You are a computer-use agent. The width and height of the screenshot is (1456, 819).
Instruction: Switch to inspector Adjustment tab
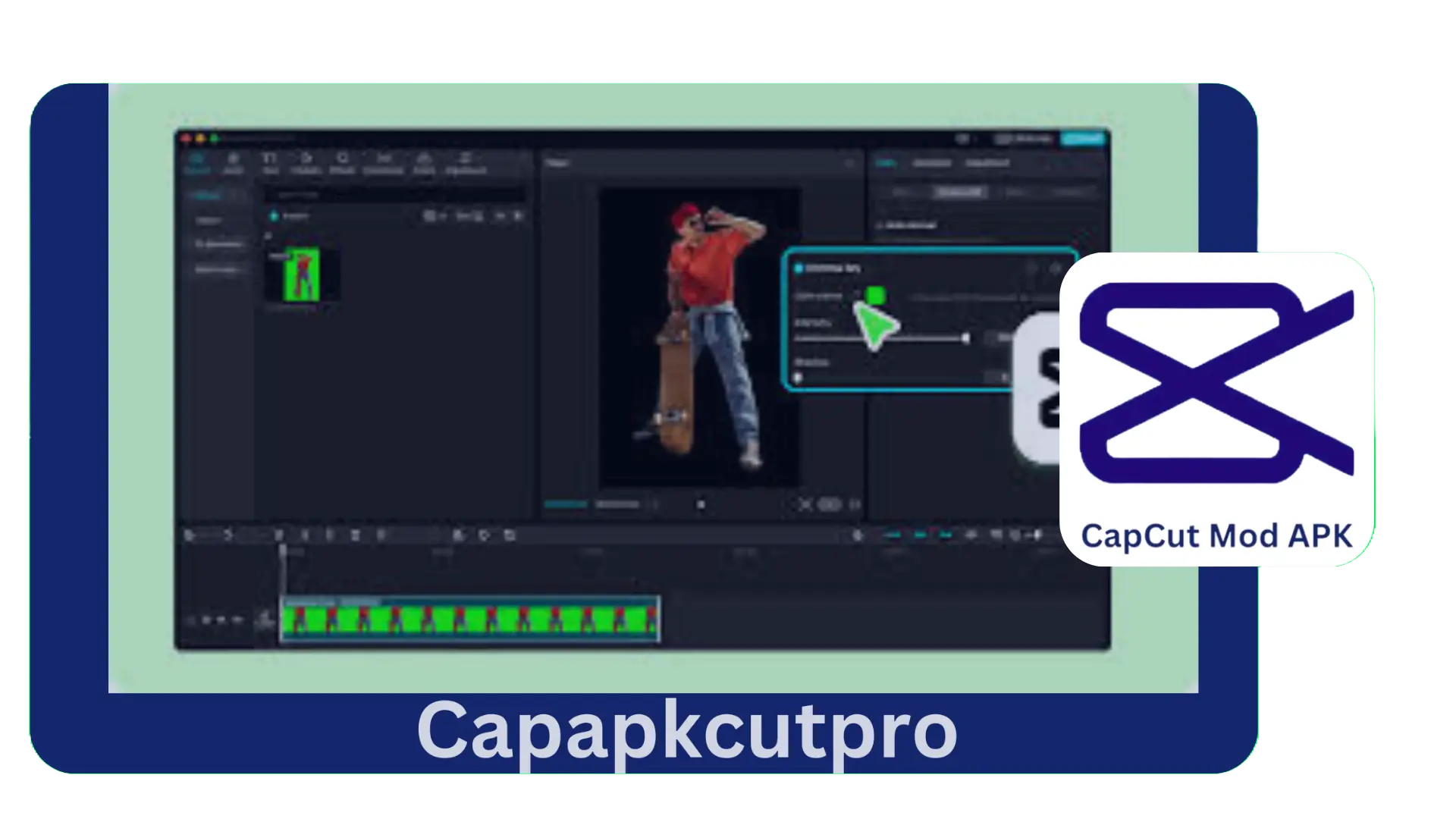tap(987, 163)
